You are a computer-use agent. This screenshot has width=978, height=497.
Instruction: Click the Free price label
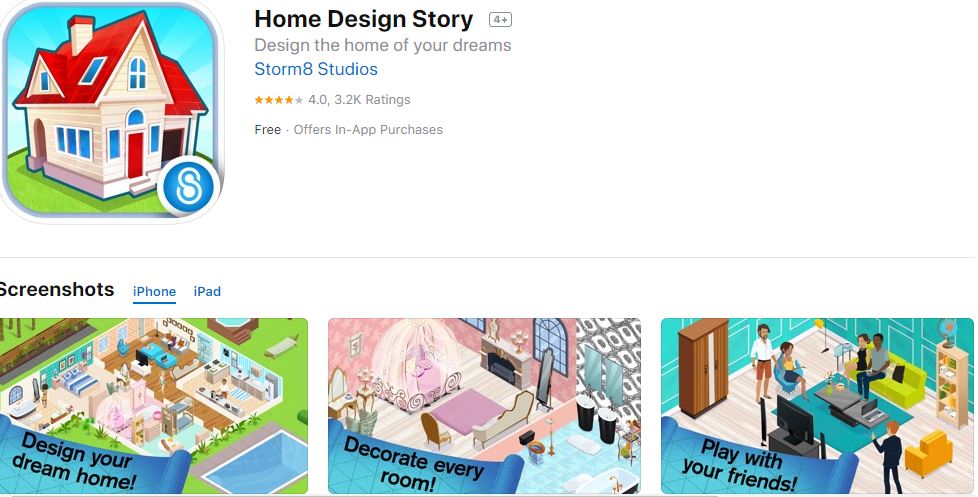pos(268,130)
